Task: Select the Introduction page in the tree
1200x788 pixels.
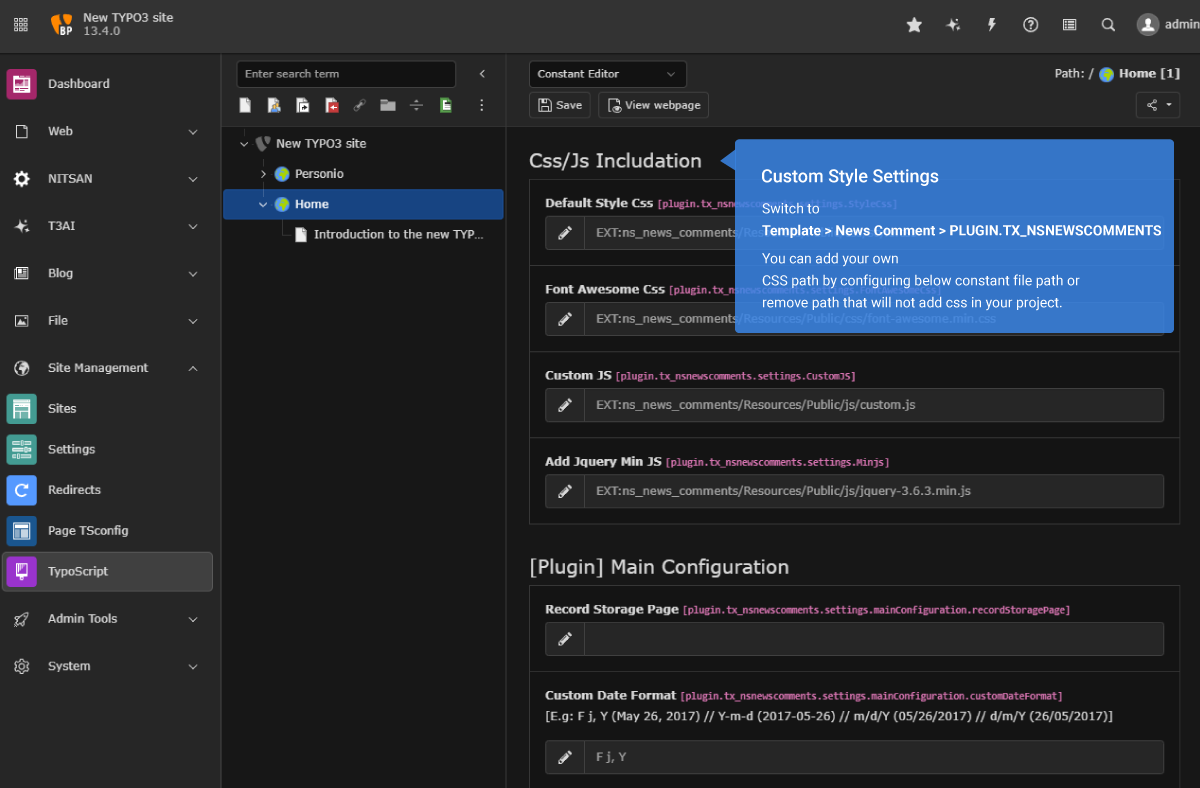Action: (398, 234)
